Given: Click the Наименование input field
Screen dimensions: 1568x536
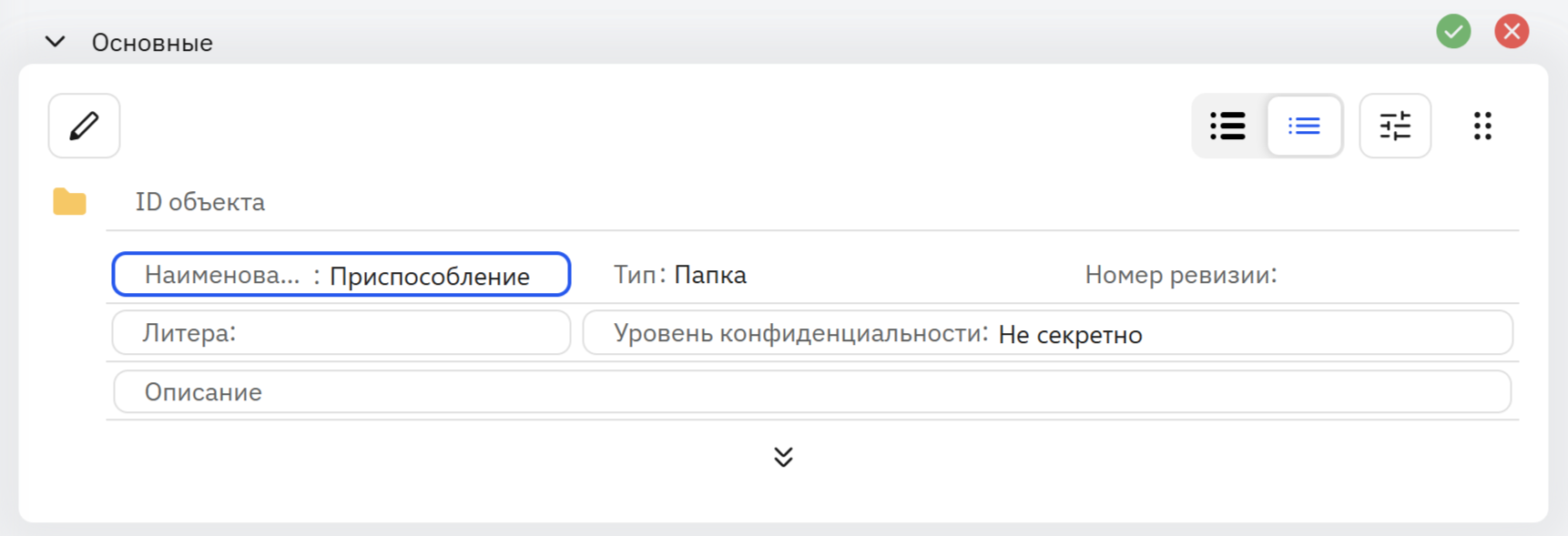Looking at the screenshot, I should tap(341, 275).
